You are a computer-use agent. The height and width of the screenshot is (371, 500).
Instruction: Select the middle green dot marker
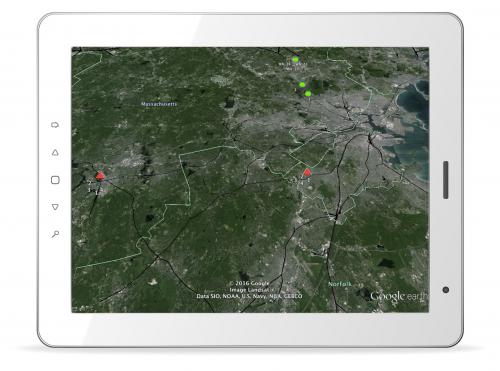click(302, 85)
